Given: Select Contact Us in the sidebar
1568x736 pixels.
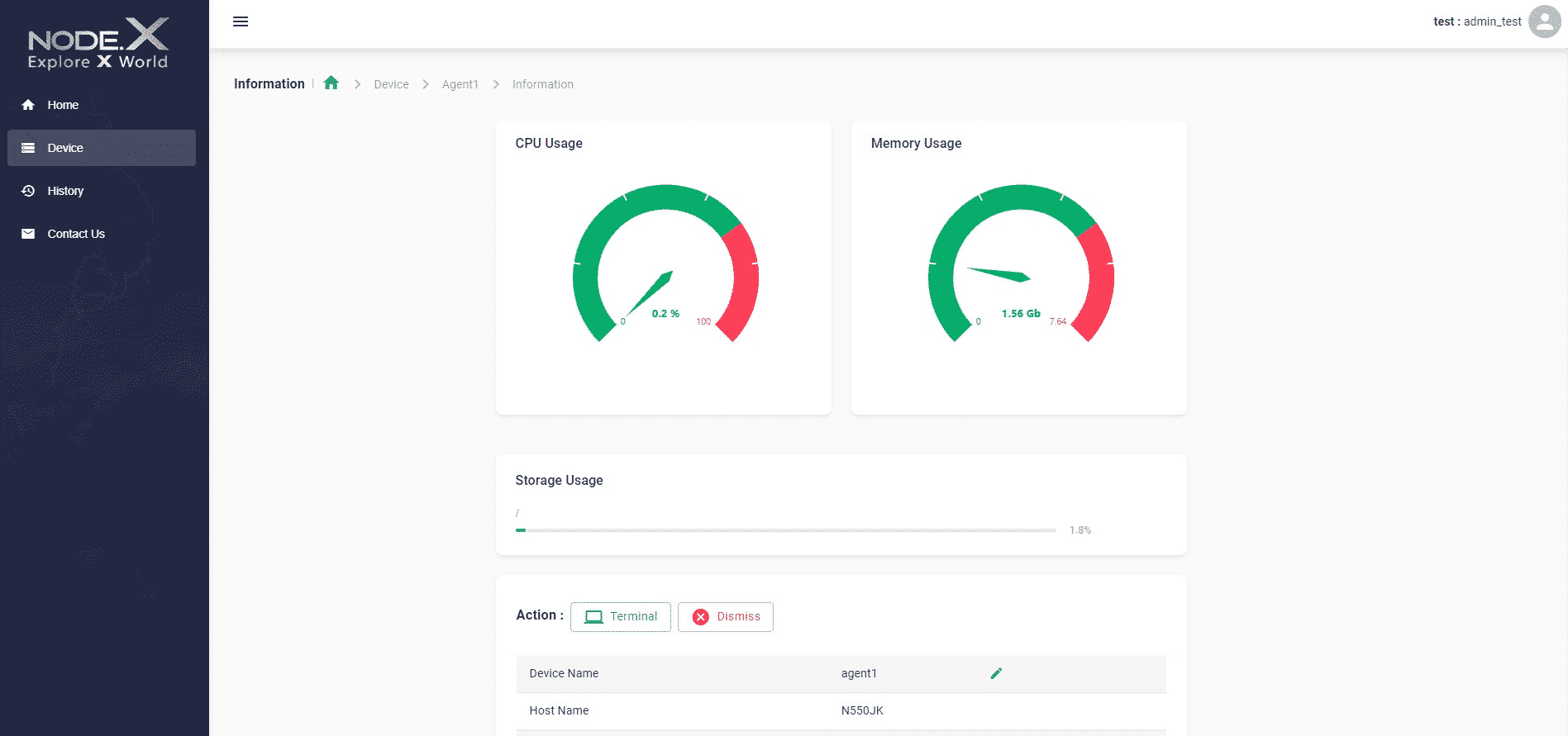Looking at the screenshot, I should click(x=76, y=234).
